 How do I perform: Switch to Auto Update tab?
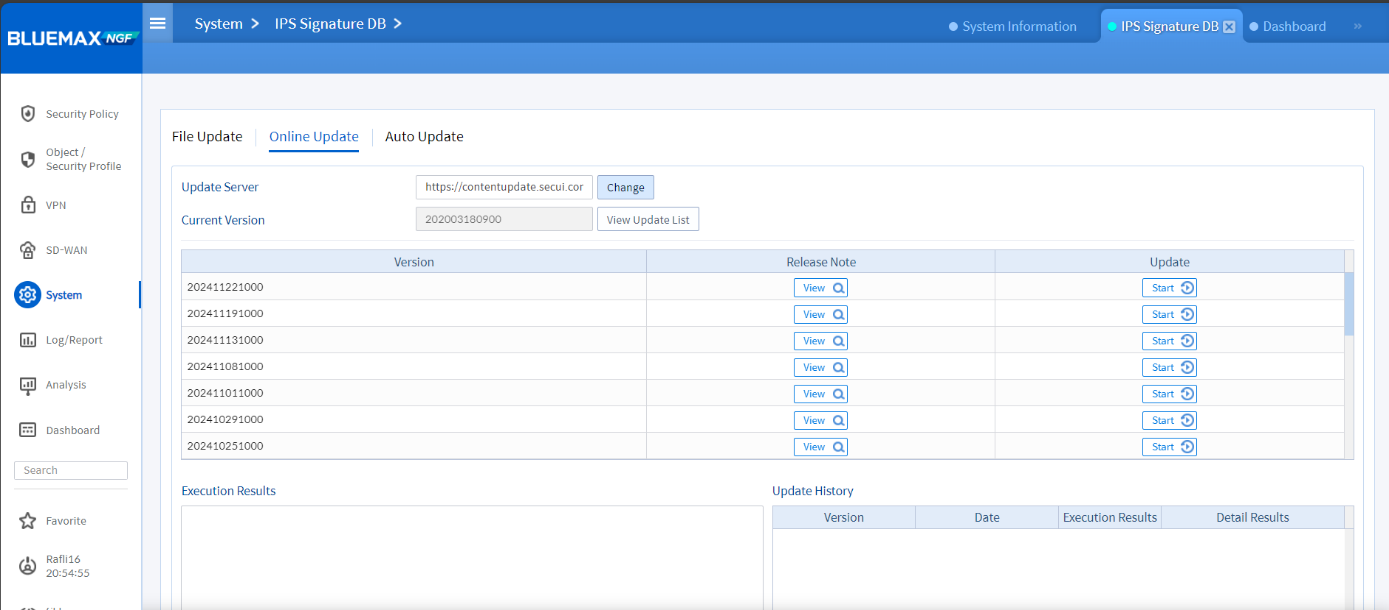pos(424,137)
